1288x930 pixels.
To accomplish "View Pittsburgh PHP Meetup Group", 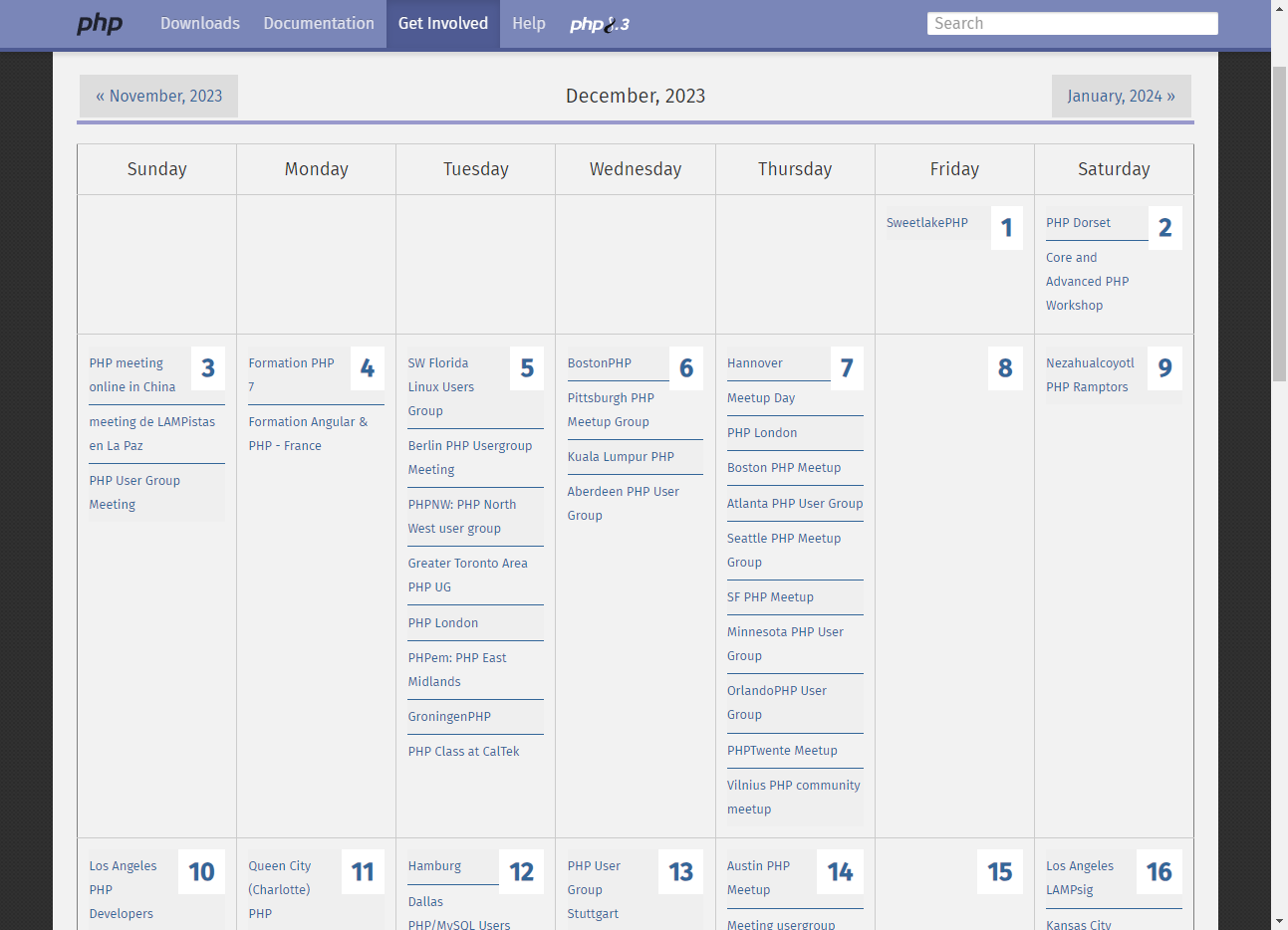I will click(x=611, y=410).
